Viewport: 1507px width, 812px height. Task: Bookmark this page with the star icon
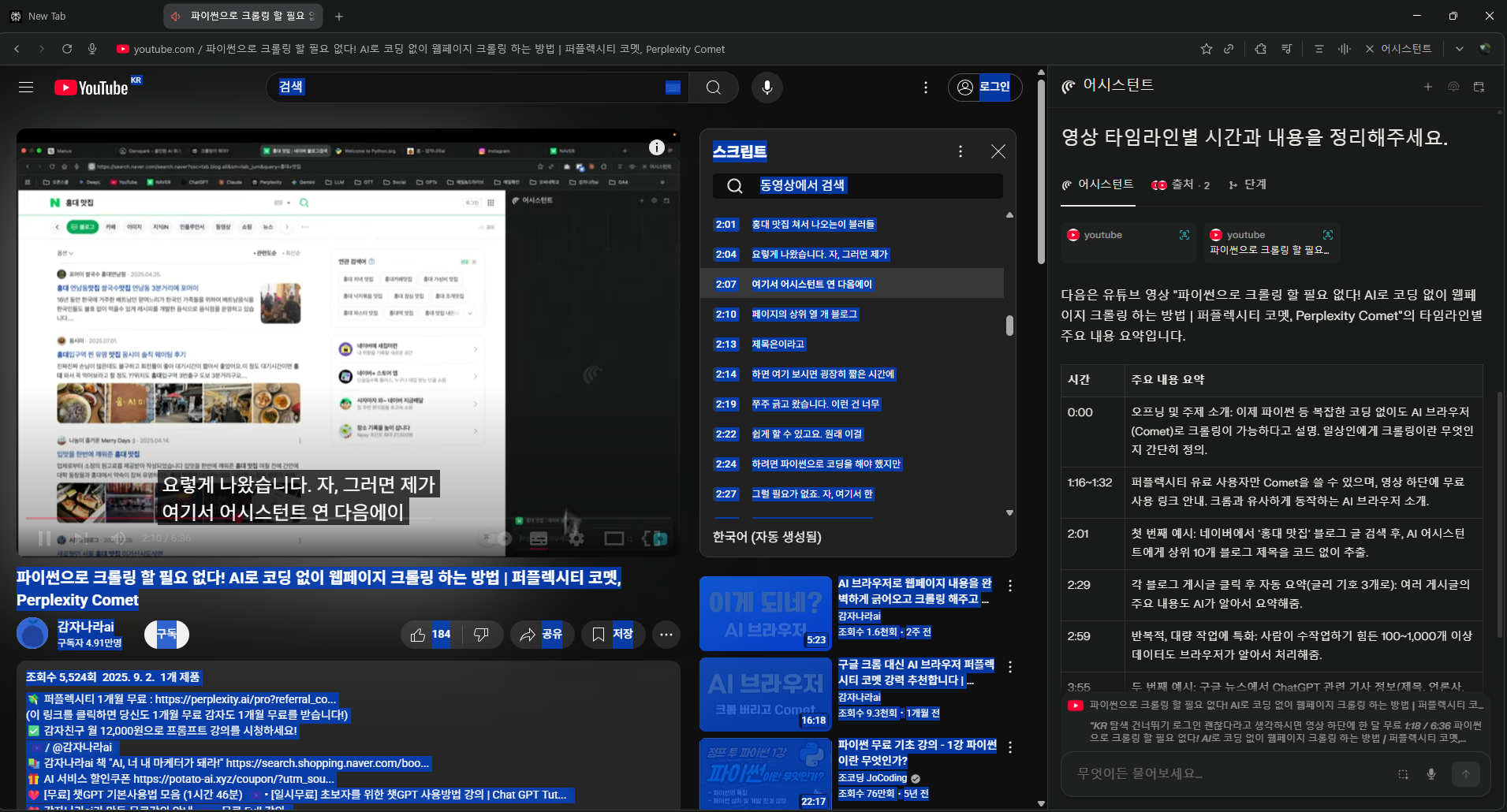click(x=1207, y=49)
